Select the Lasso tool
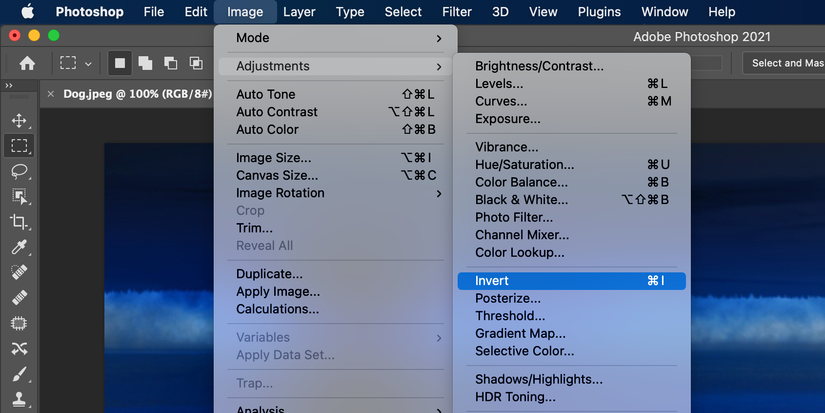The image size is (825, 413). click(x=19, y=171)
